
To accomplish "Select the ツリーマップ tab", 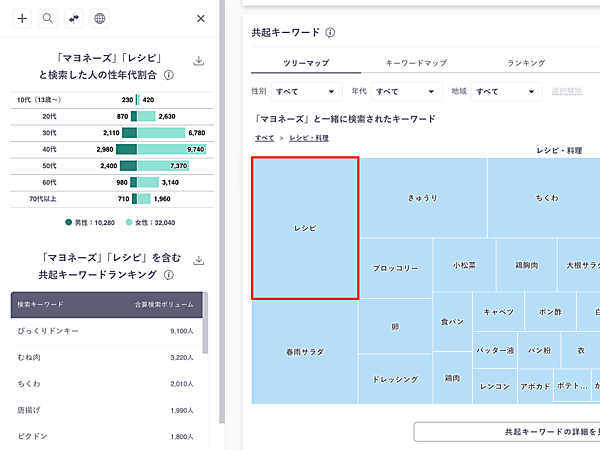I will 306,62.
